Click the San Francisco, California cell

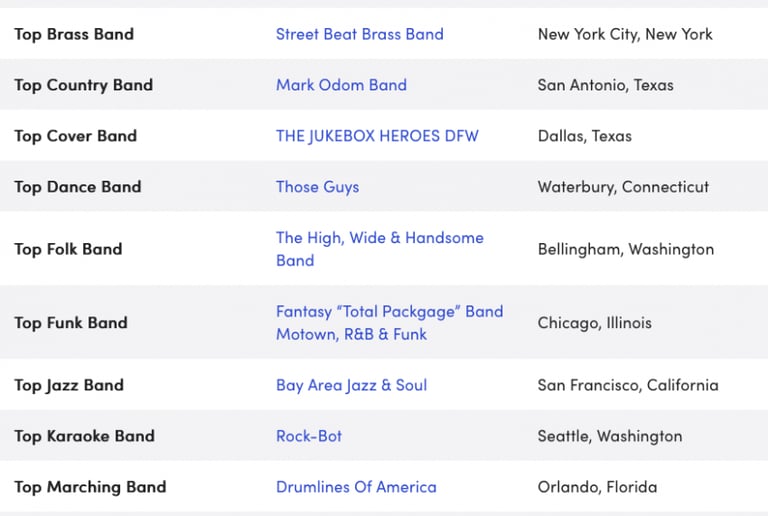click(627, 386)
